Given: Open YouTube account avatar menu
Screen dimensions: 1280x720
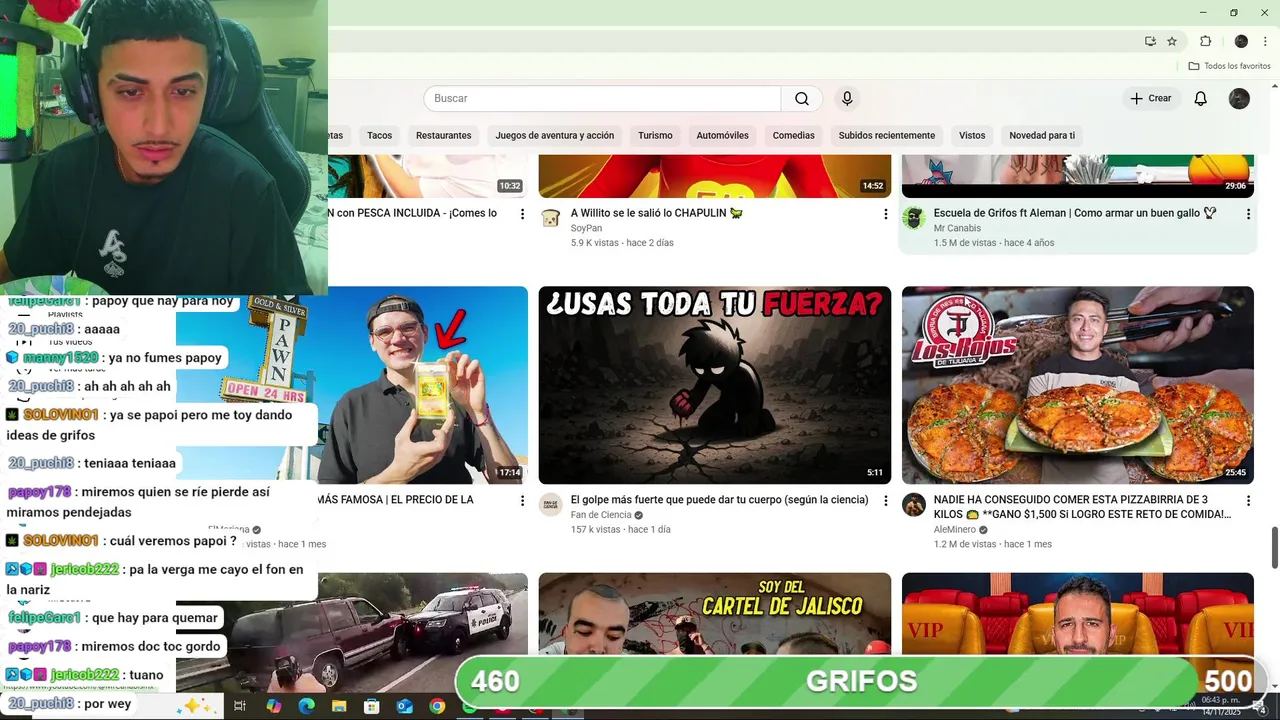Looking at the screenshot, I should [1239, 98].
